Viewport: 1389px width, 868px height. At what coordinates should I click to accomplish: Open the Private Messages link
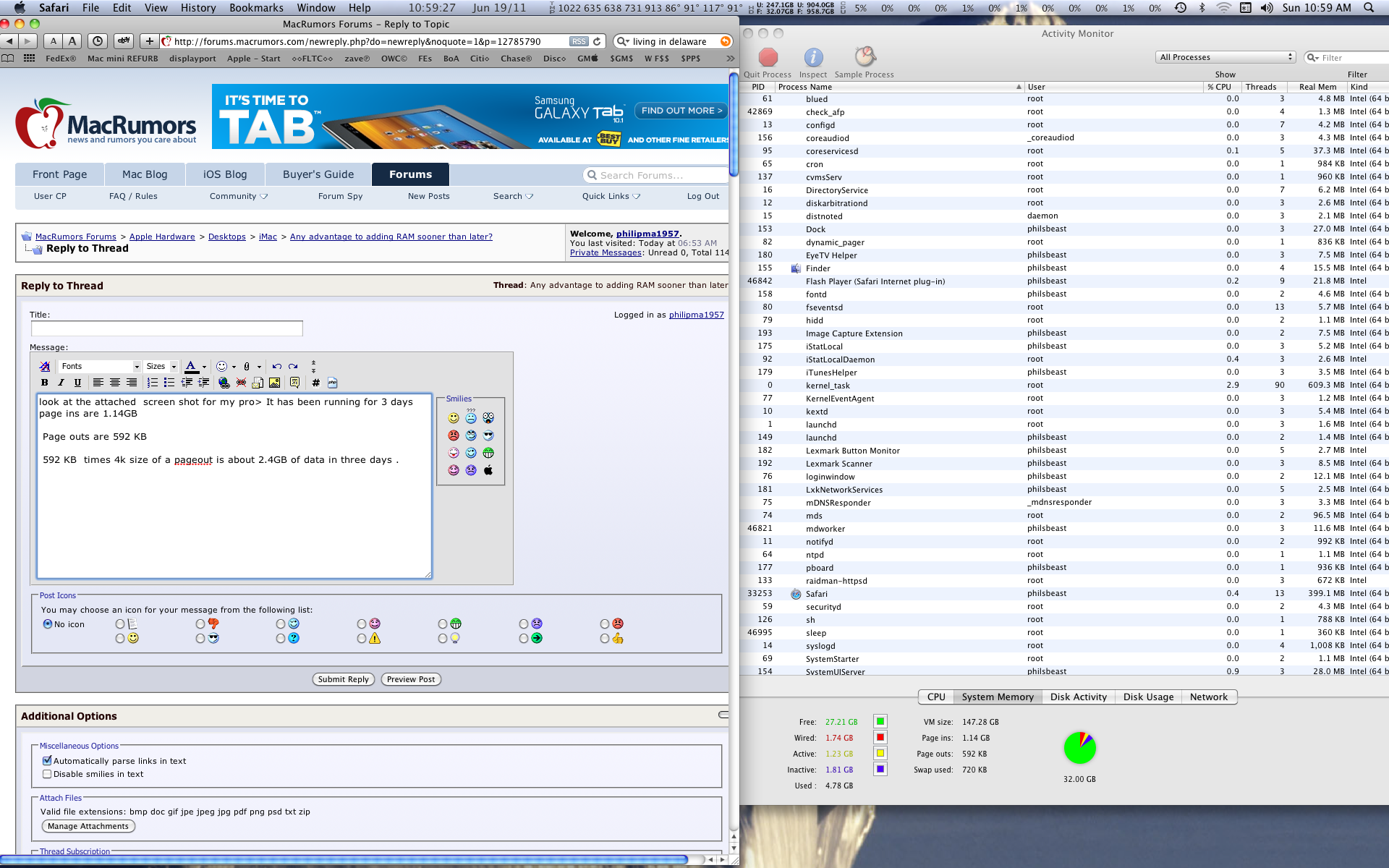(x=606, y=252)
